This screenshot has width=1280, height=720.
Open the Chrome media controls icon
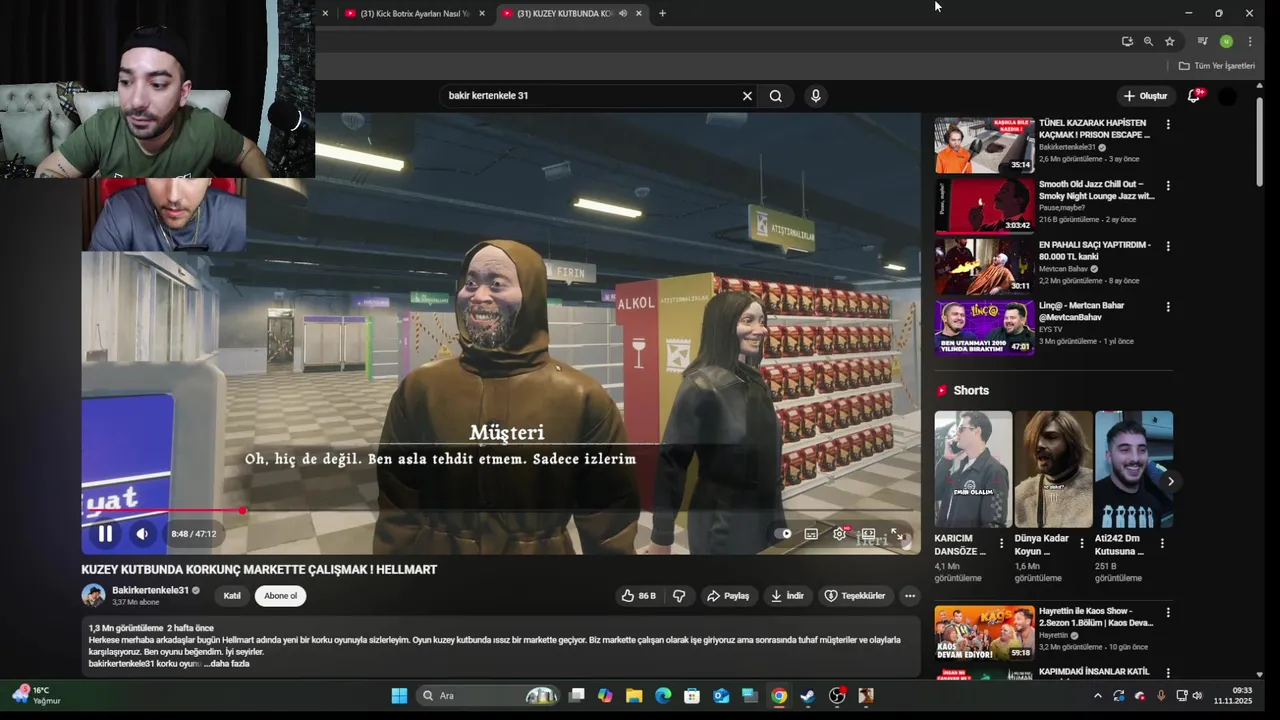1202,41
